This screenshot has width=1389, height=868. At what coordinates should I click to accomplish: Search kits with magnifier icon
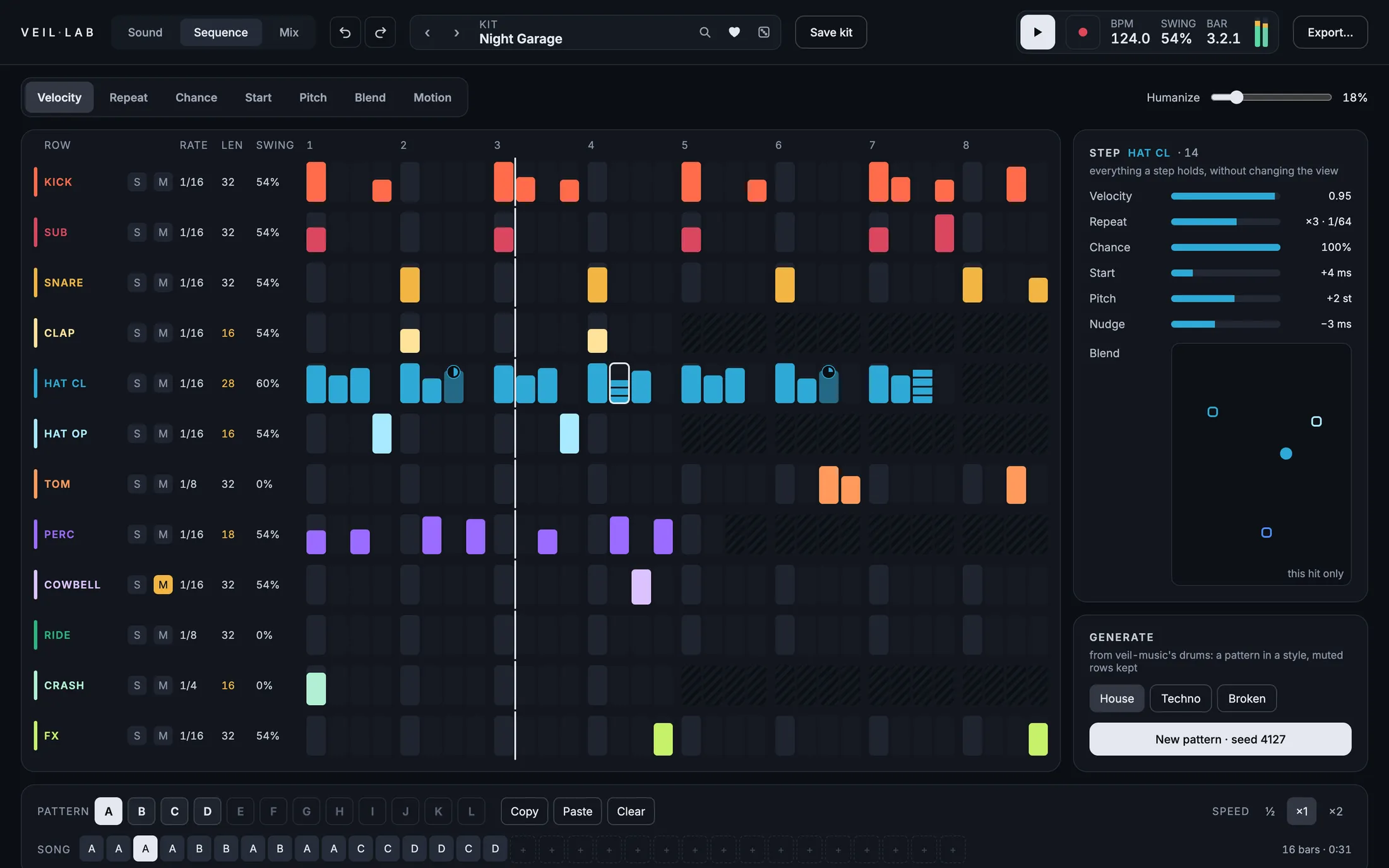point(705,32)
